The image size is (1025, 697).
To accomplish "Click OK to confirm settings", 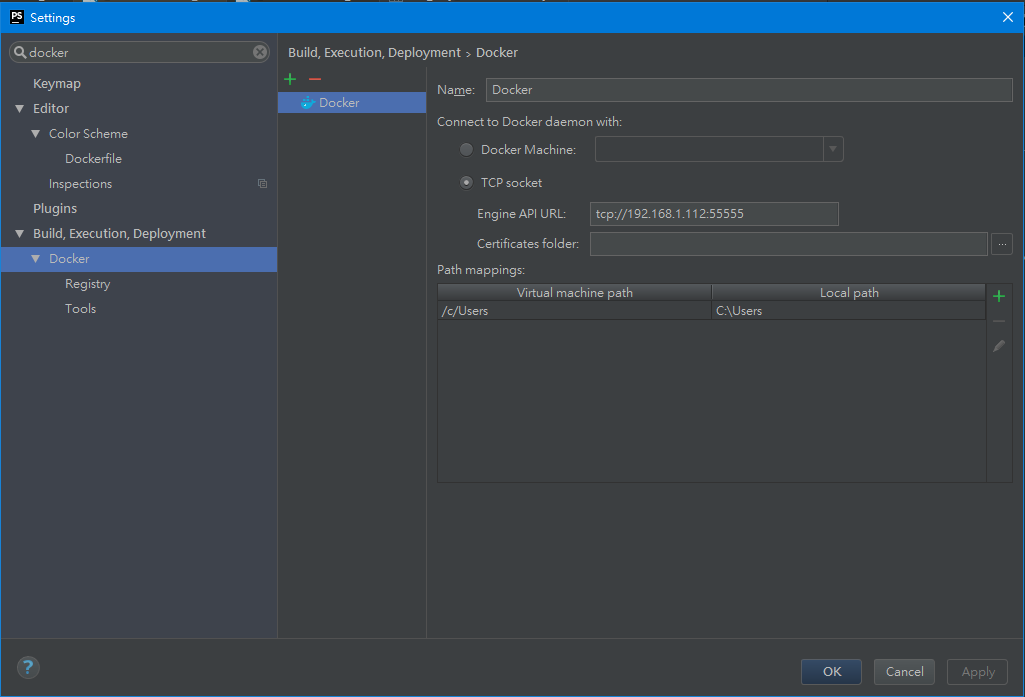I will coord(831,672).
